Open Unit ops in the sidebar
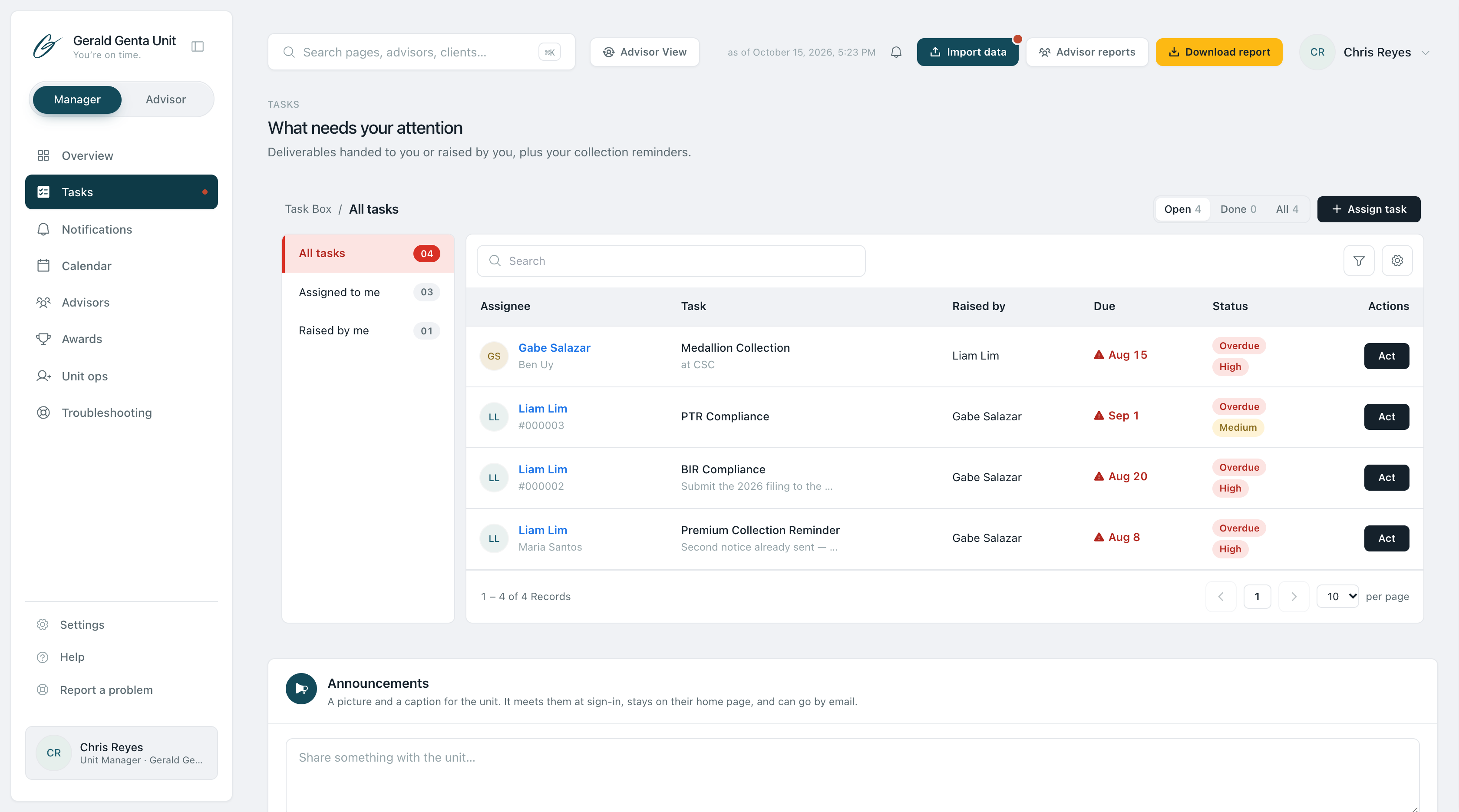1459x812 pixels. click(x=121, y=376)
